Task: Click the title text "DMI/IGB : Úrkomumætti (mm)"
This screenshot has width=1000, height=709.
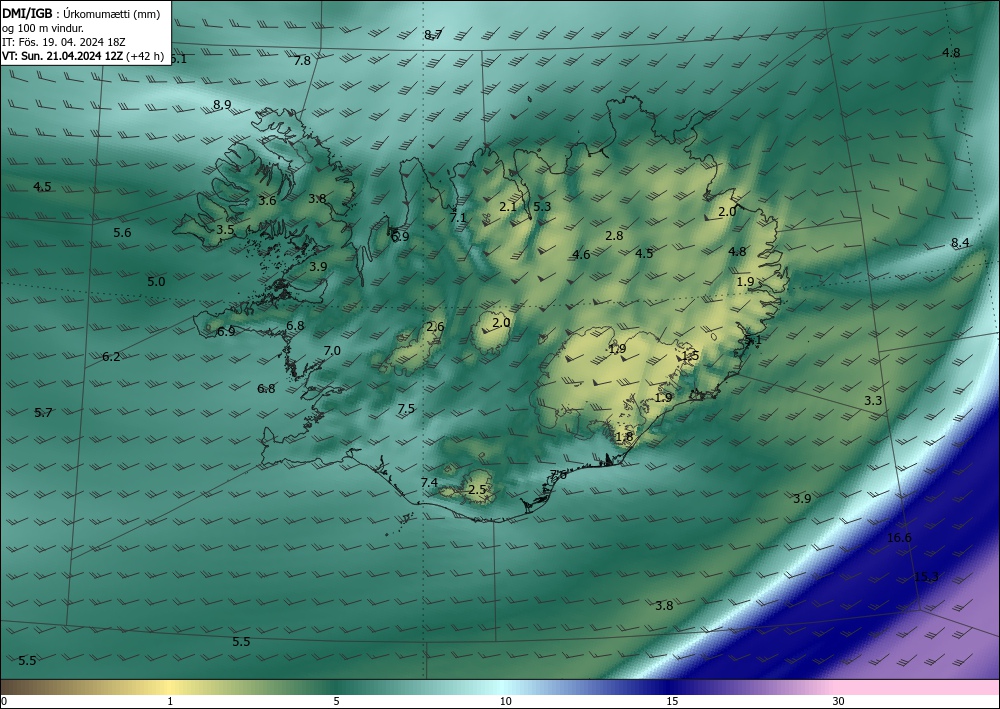Action: pos(81,14)
